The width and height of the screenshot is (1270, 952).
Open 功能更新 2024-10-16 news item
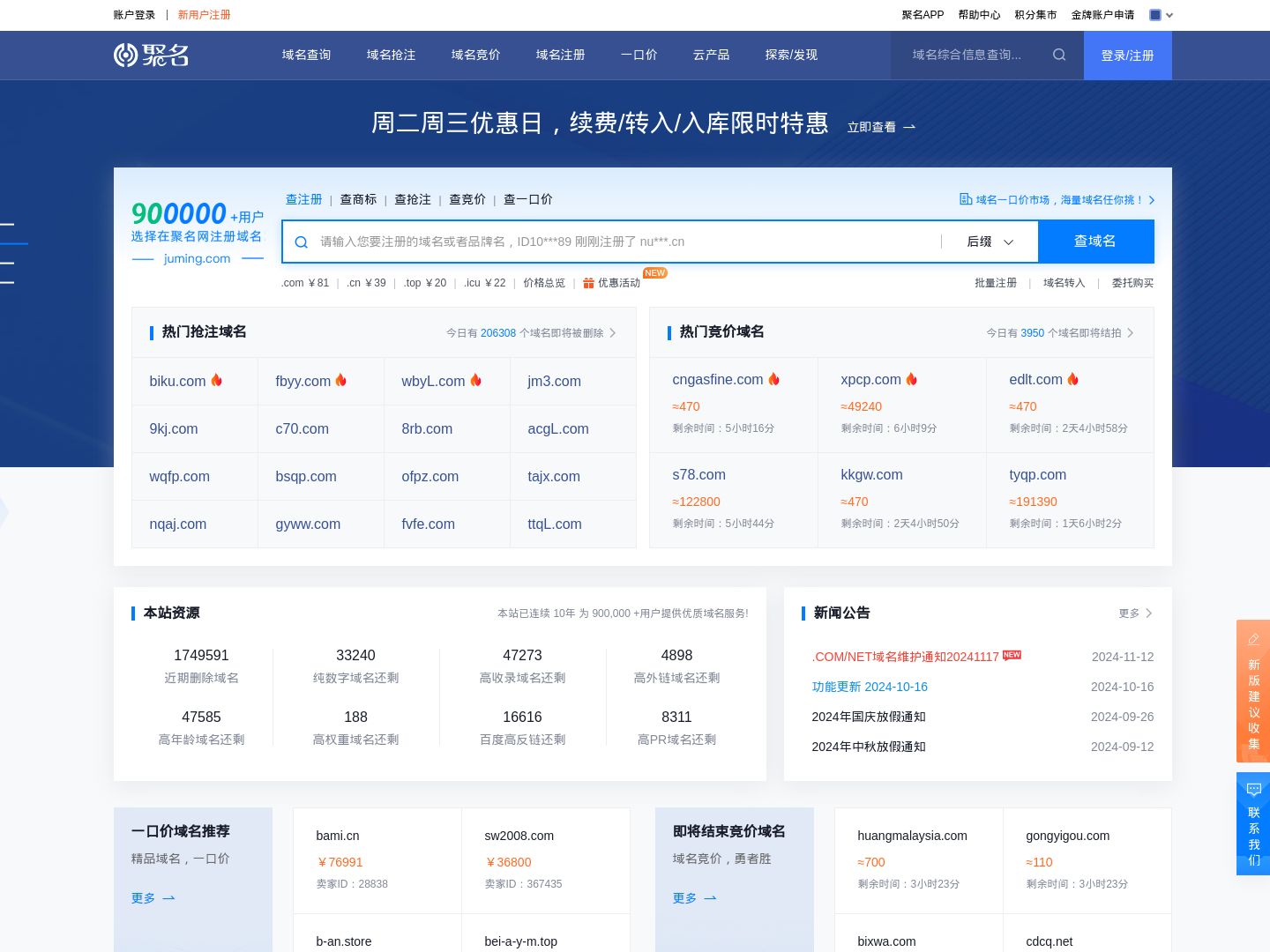coord(870,687)
